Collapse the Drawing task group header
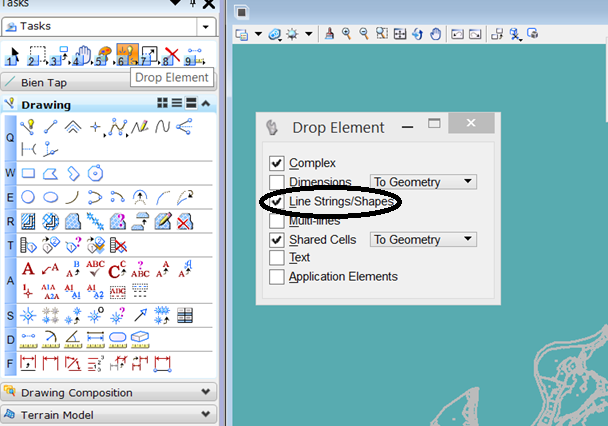 tap(205, 103)
